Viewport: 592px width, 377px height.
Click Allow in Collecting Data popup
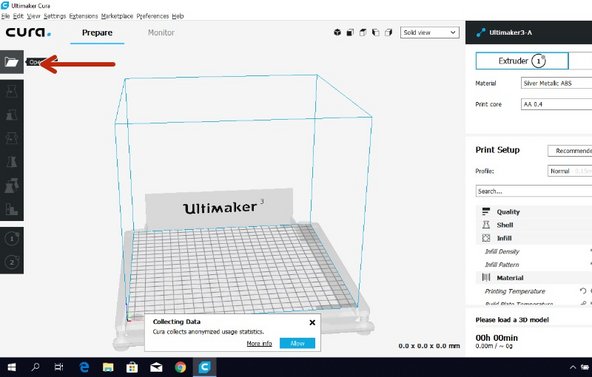297,343
